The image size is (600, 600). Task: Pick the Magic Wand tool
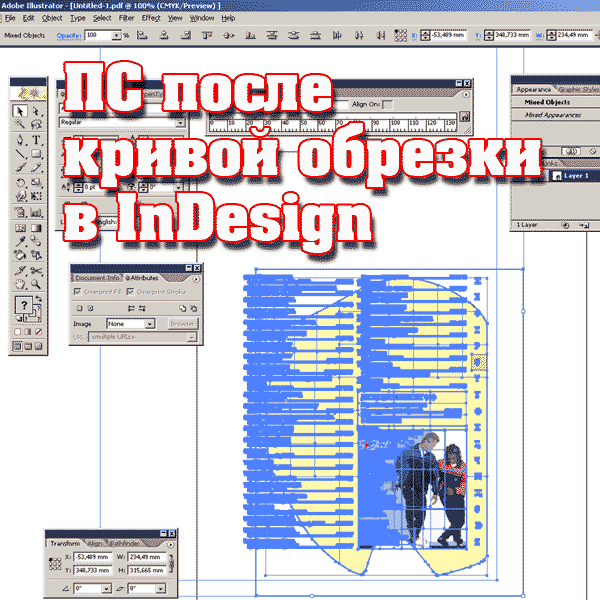pos(20,124)
